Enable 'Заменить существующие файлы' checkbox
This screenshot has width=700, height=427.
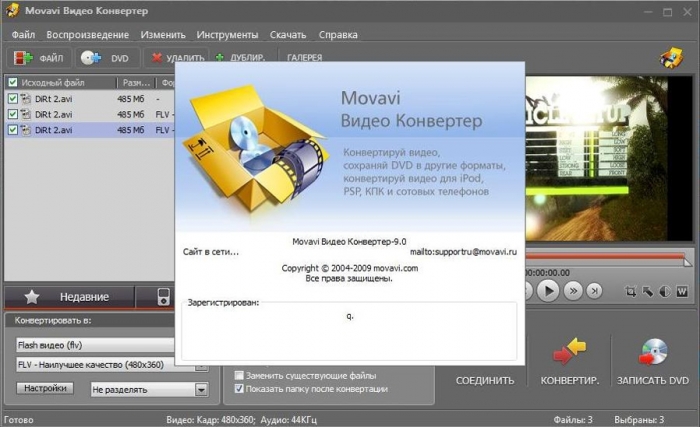(x=238, y=374)
